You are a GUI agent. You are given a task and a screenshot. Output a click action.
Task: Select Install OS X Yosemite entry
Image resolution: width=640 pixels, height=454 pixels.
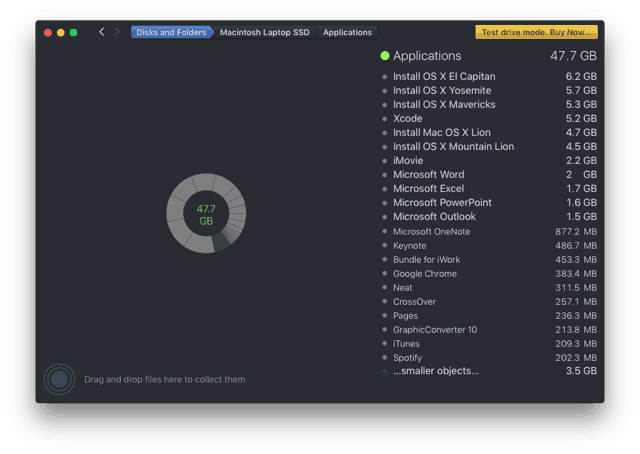point(489,90)
